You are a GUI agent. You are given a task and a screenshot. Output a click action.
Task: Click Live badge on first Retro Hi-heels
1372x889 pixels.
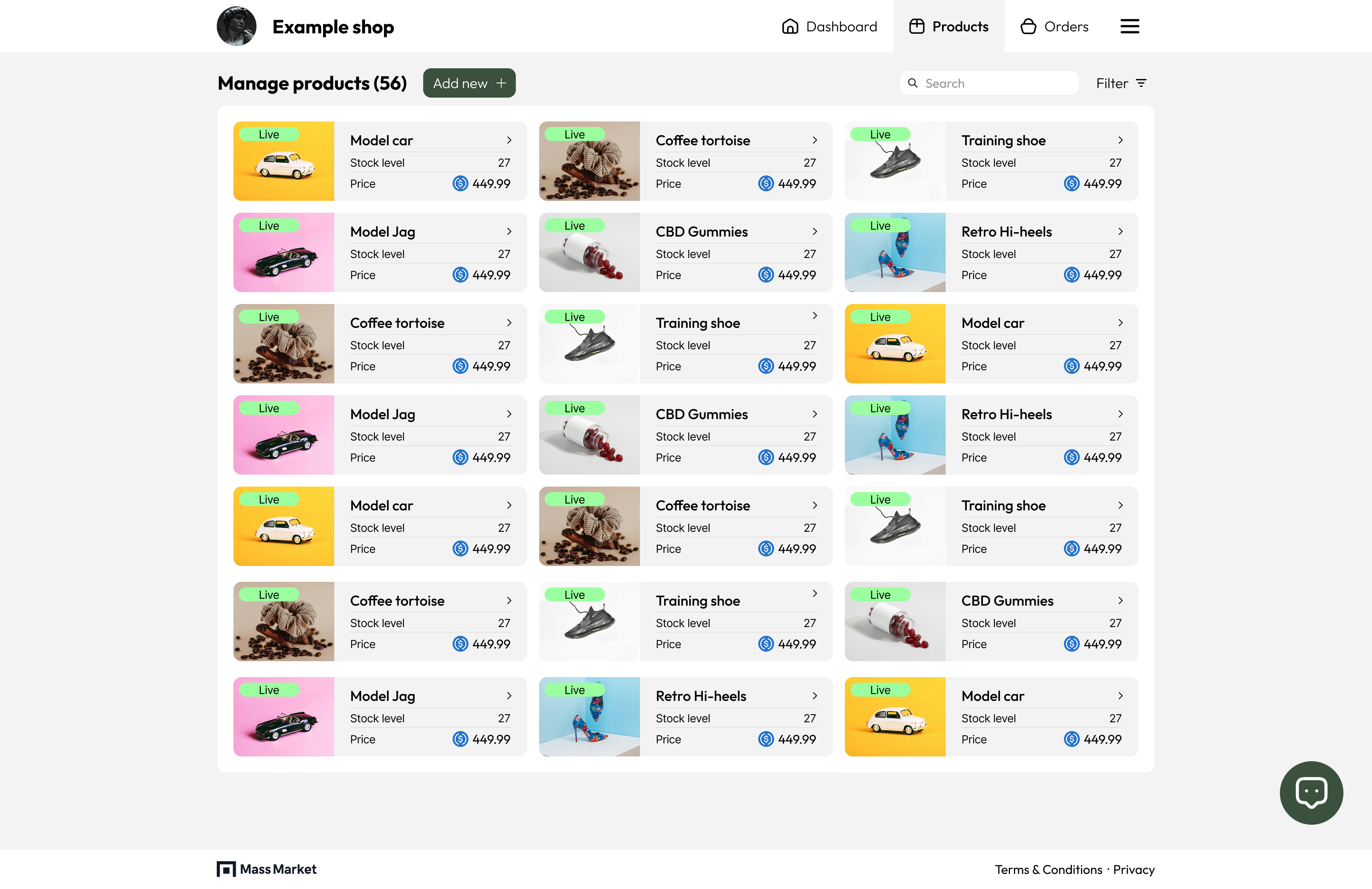[x=880, y=226]
